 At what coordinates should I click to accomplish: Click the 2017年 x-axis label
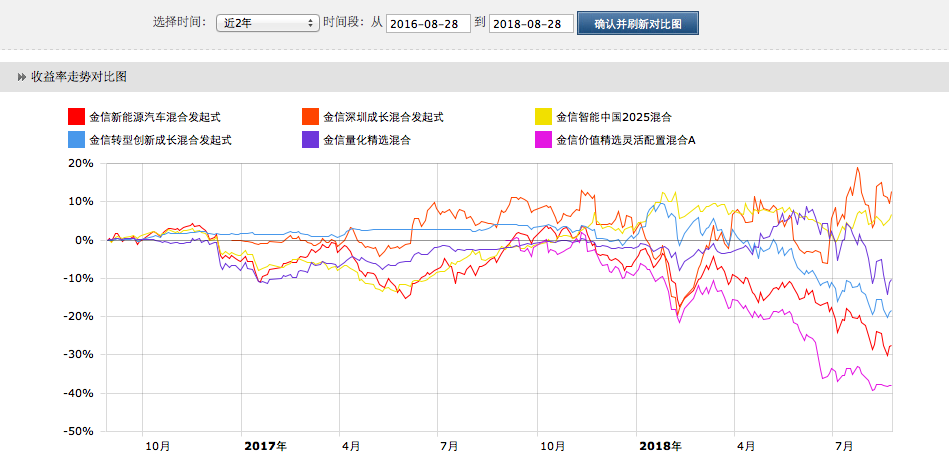click(x=266, y=446)
